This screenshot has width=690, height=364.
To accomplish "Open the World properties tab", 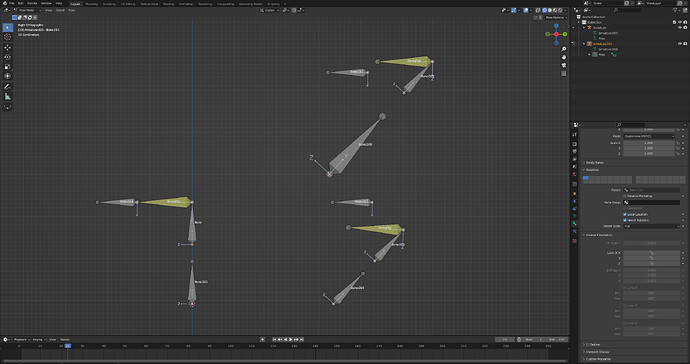I will tap(575, 174).
